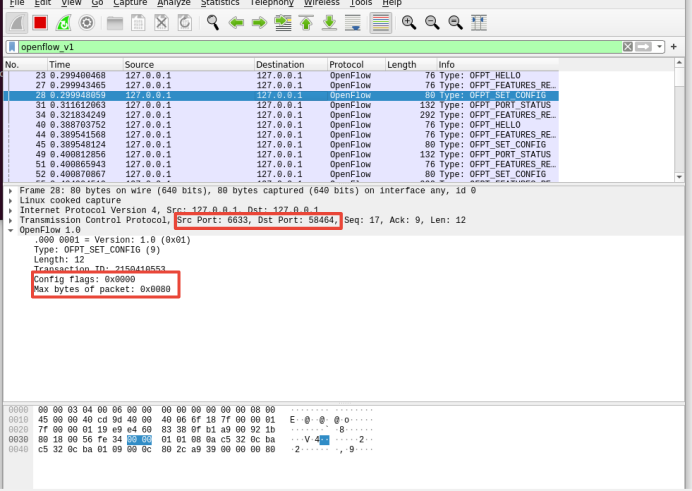Jump to the first packet icon
Image resolution: width=692 pixels, height=491 pixels.
click(x=306, y=22)
